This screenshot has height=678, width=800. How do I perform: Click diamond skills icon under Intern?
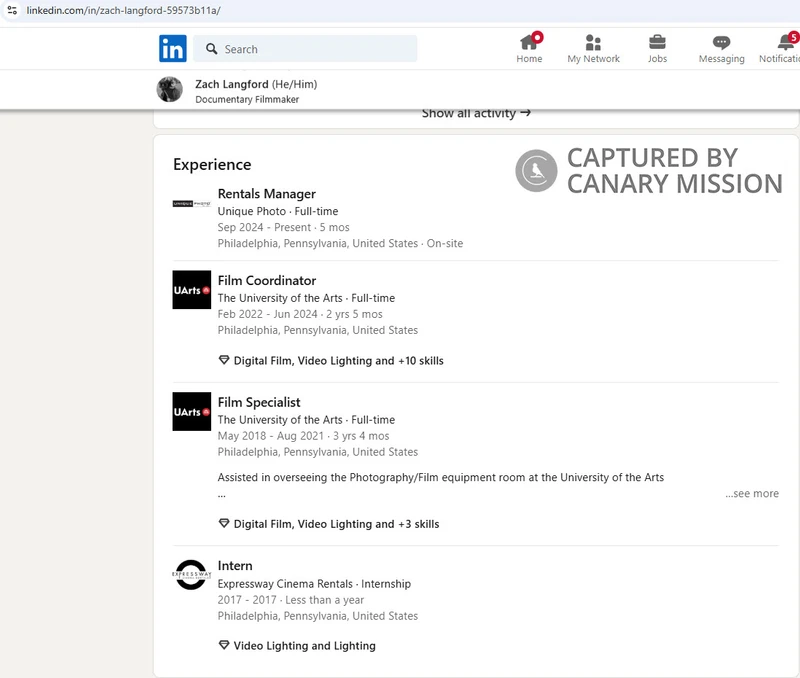[223, 645]
